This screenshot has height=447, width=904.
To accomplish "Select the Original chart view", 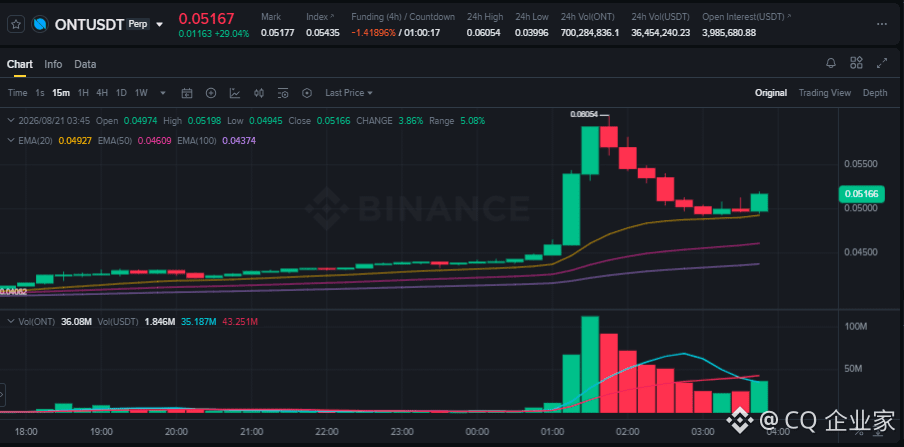I will pyautogui.click(x=771, y=93).
